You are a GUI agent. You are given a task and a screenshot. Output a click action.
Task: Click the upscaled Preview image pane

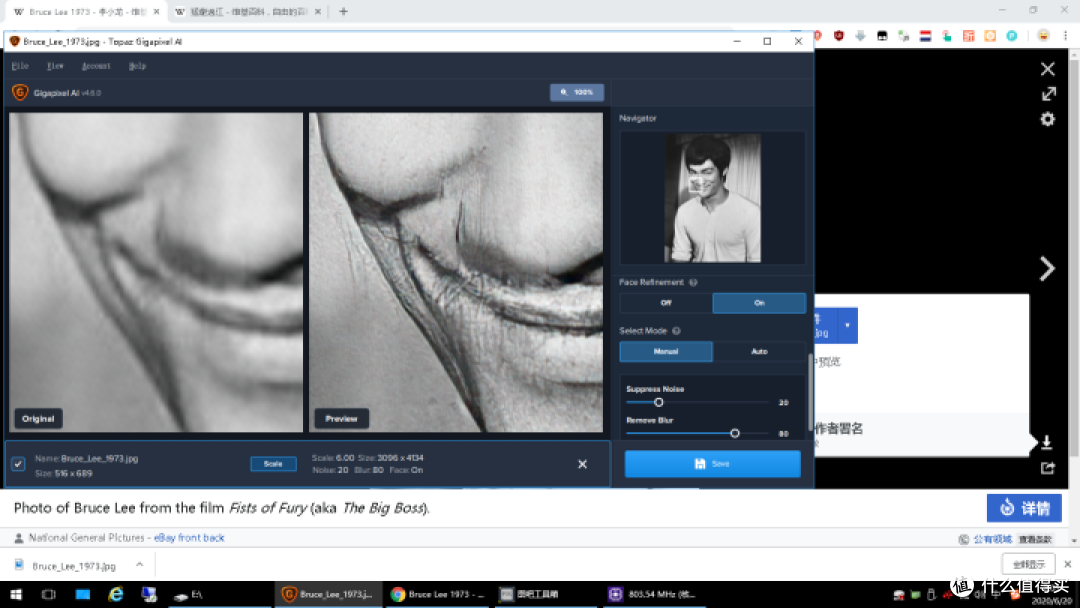point(456,273)
